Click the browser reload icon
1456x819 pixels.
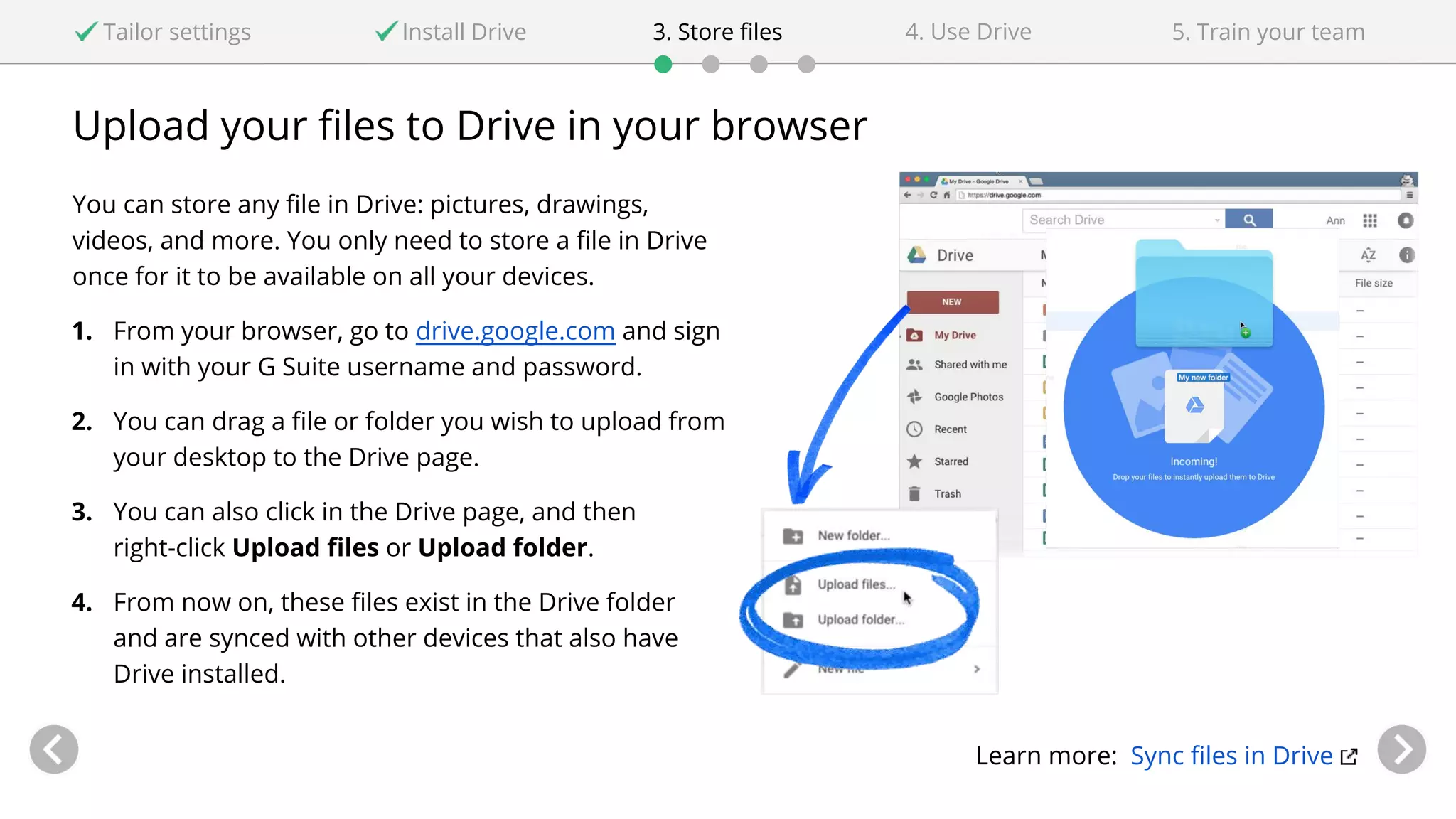(x=933, y=195)
